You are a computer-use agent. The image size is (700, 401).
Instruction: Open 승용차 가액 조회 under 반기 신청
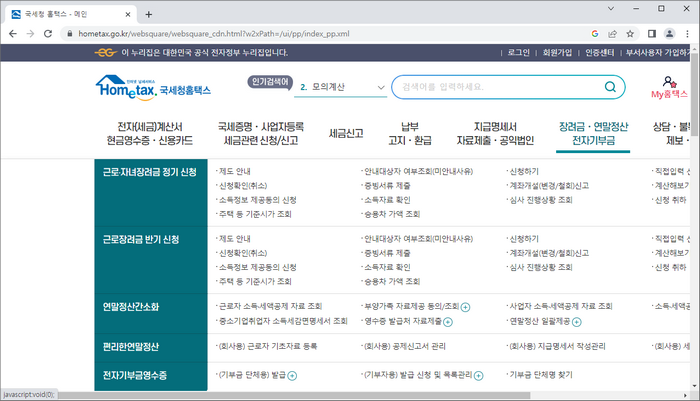point(392,282)
